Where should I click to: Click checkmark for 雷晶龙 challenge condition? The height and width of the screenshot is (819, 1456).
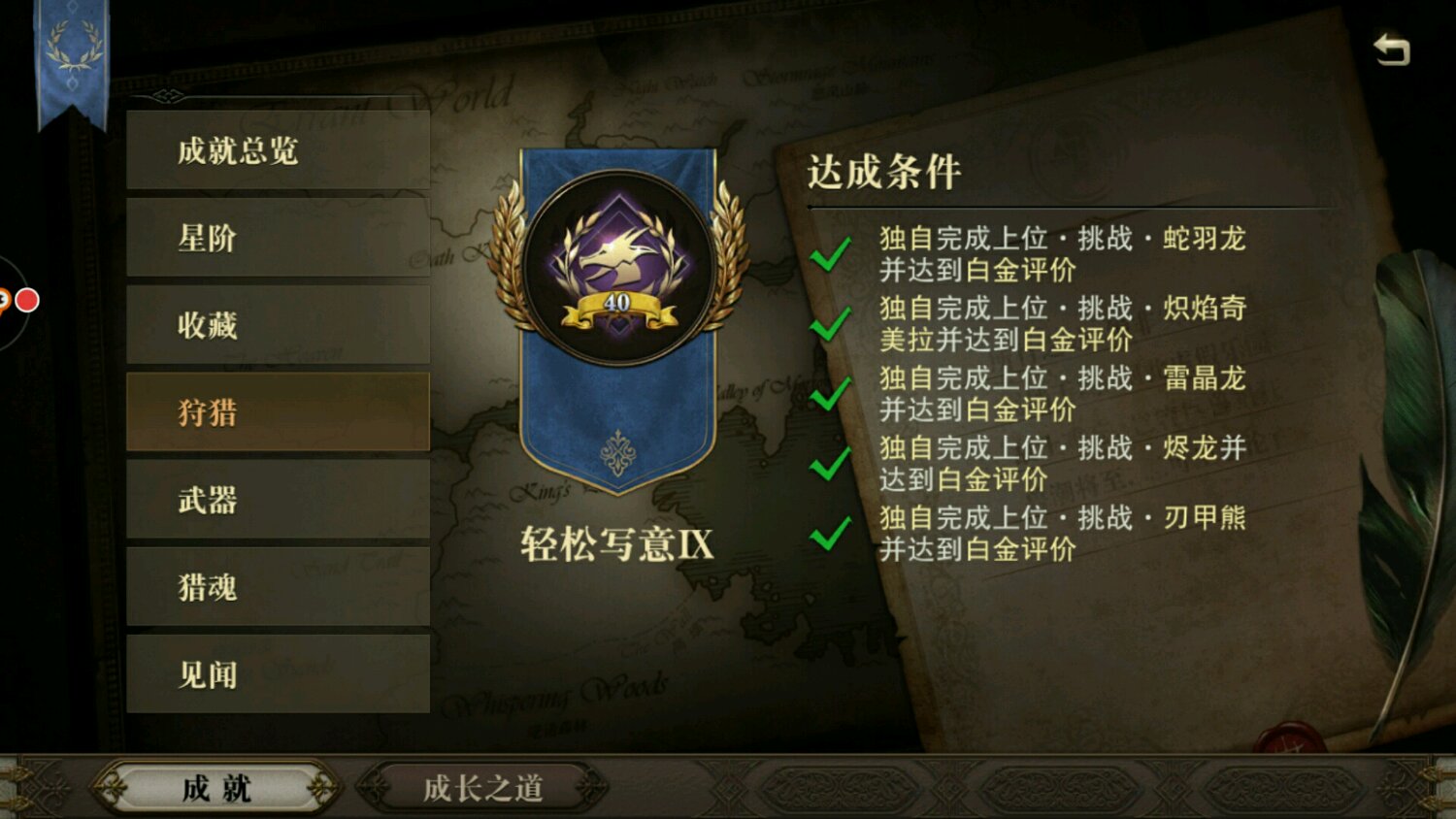pos(831,394)
